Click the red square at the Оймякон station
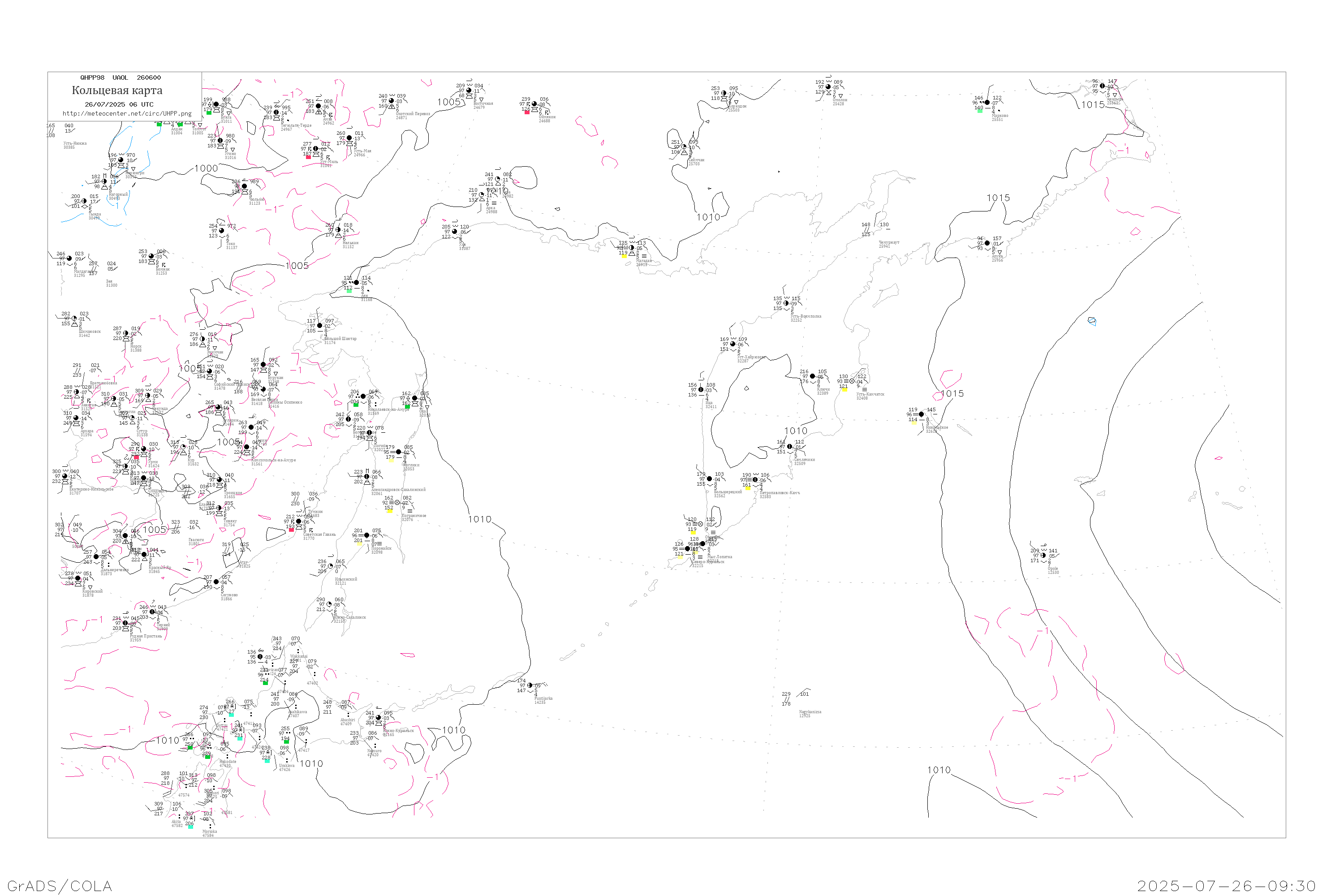This screenshot has width=1344, height=896. [527, 112]
